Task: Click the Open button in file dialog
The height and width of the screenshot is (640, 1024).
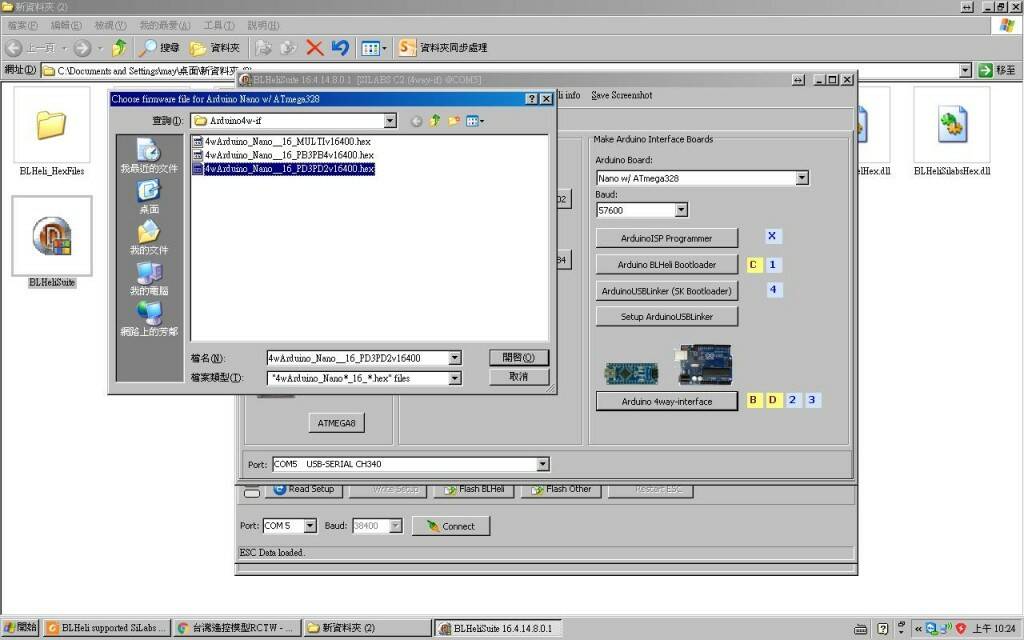Action: [x=519, y=358]
